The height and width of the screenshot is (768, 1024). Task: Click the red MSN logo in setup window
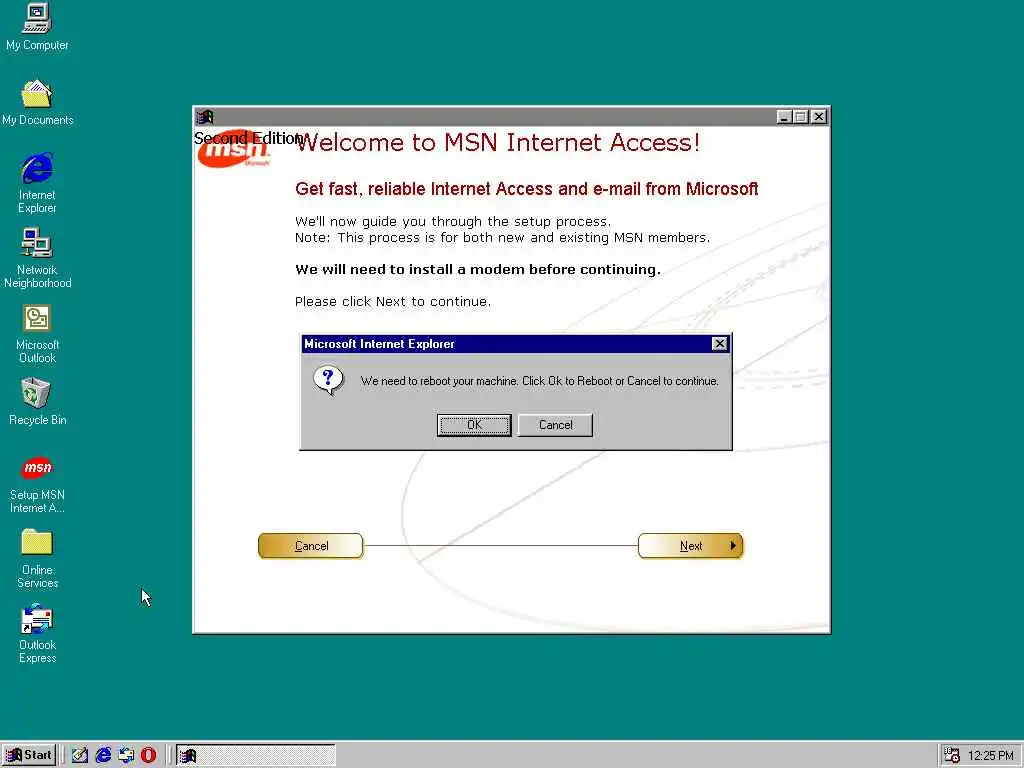coord(234,150)
